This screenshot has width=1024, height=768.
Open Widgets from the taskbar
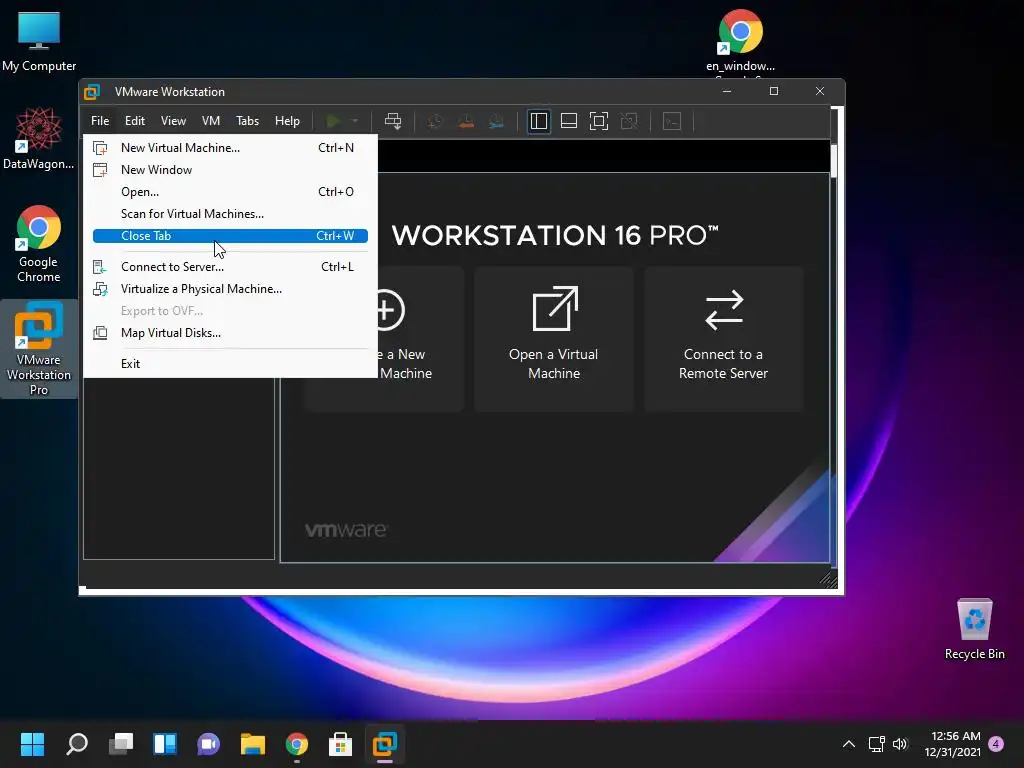[x=165, y=744]
